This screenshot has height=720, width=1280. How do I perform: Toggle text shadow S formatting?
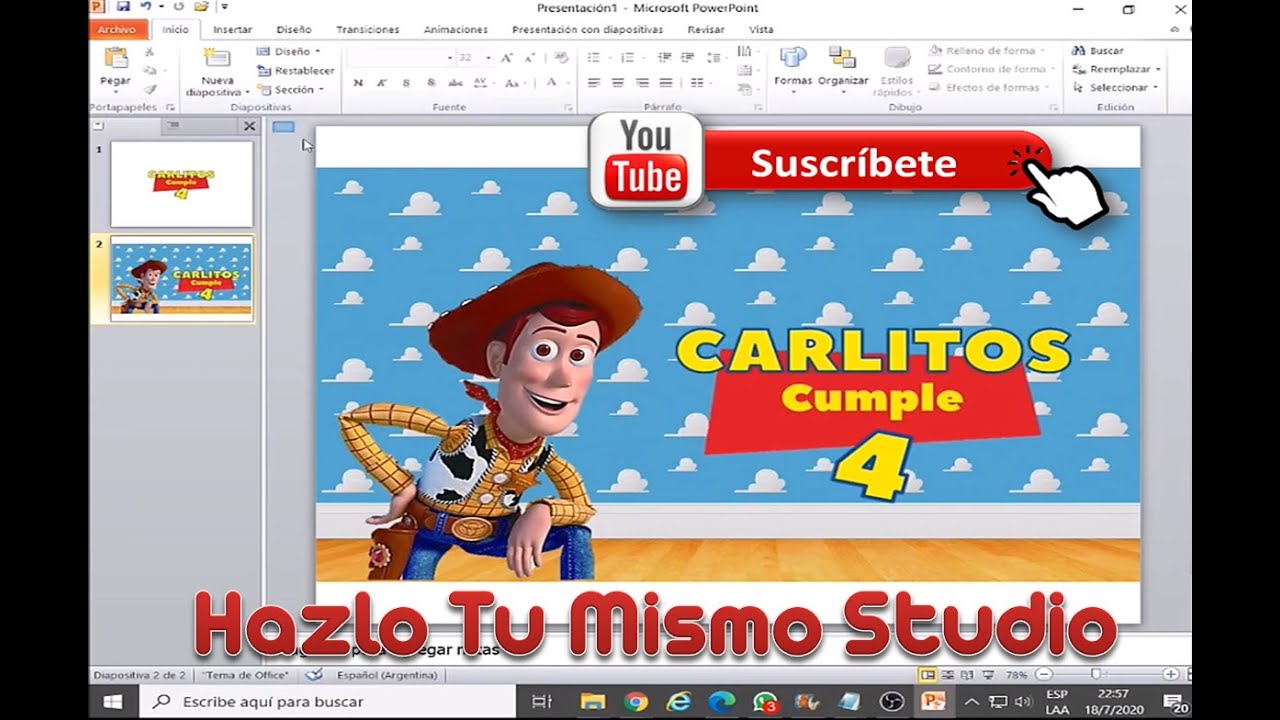[431, 83]
